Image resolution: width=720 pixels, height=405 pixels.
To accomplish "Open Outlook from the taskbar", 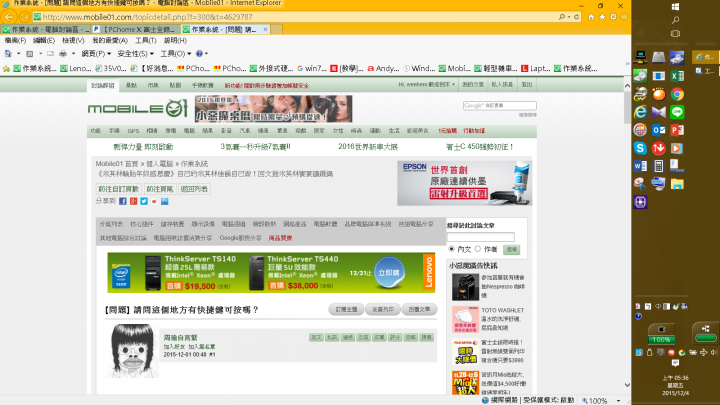I will click(x=658, y=130).
